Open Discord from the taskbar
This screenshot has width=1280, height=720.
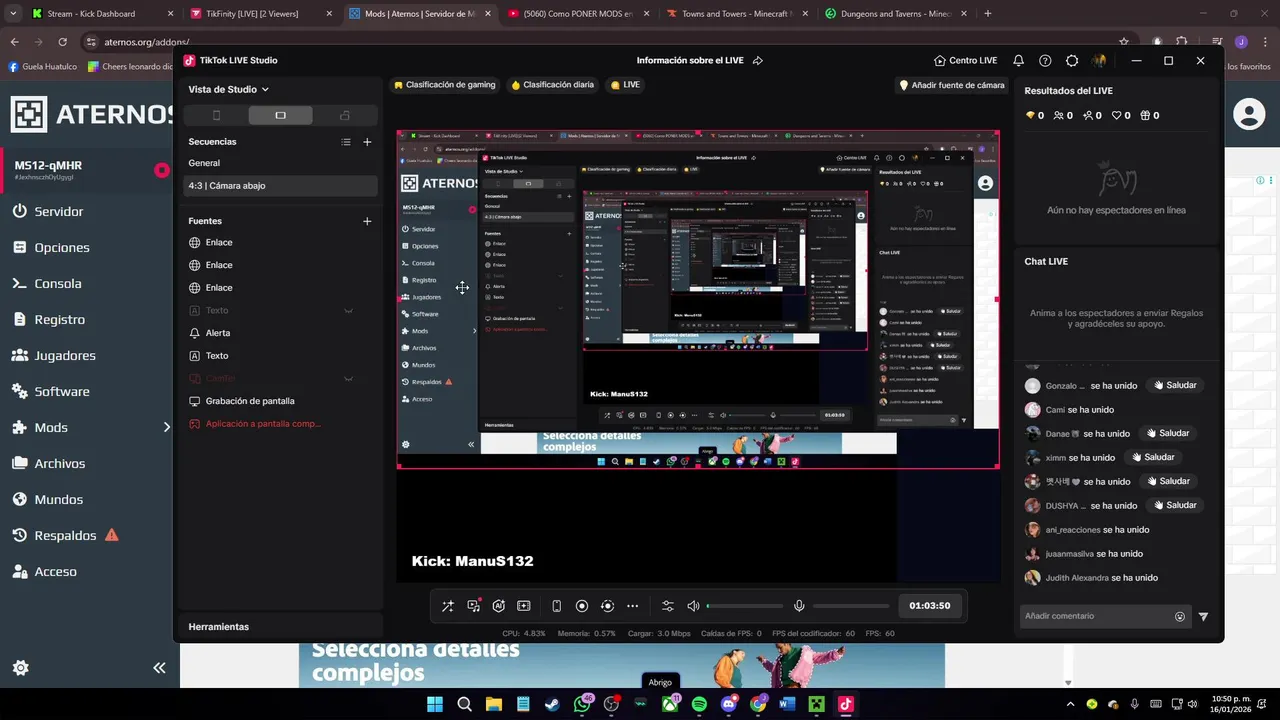pyautogui.click(x=729, y=704)
